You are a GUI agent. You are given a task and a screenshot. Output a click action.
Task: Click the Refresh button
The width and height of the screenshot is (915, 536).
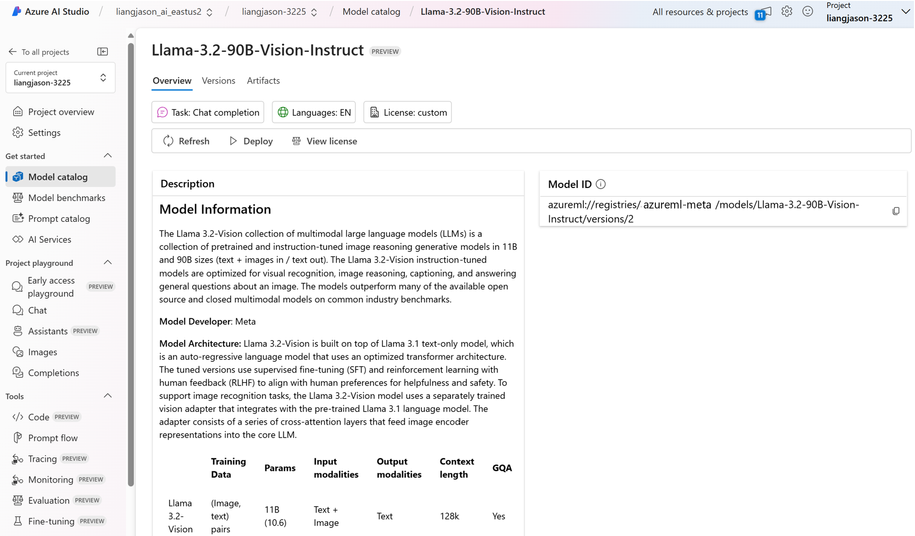coord(186,141)
